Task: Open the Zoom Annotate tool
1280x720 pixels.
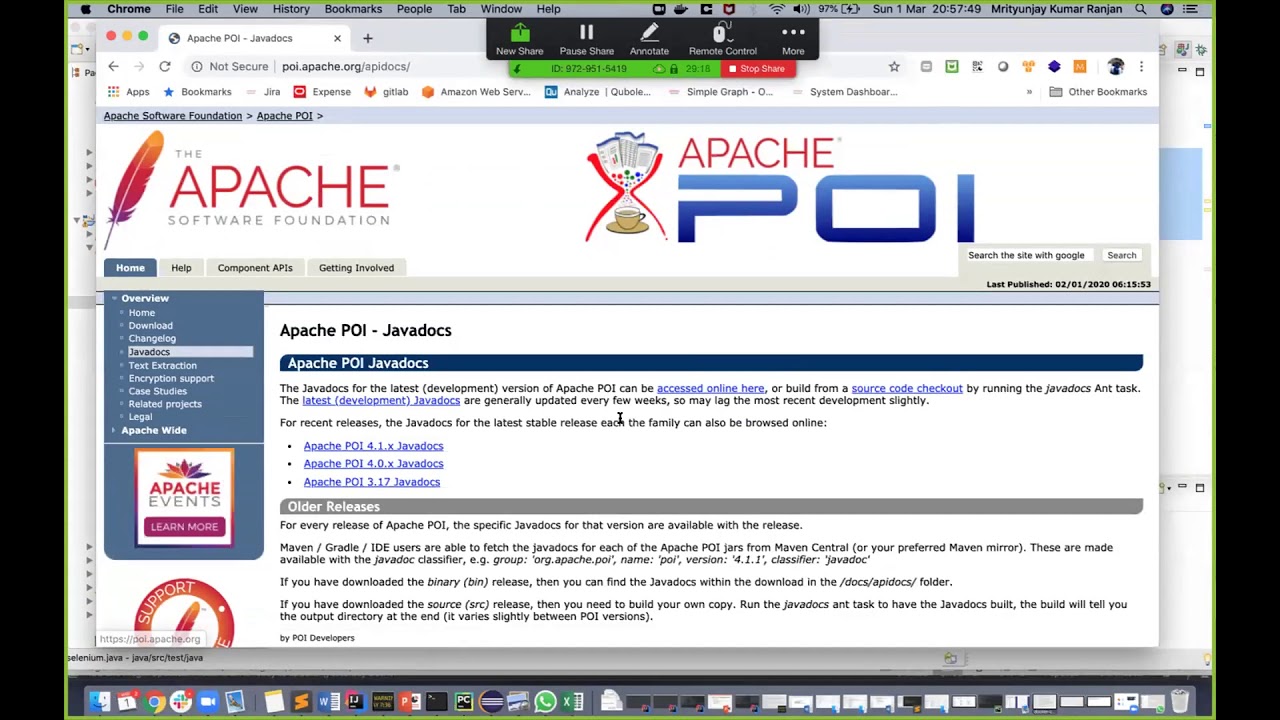Action: [x=649, y=34]
